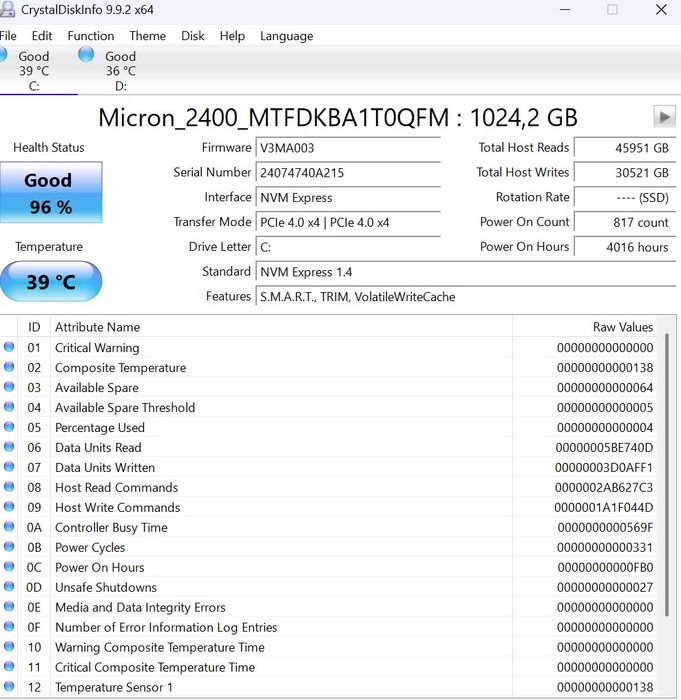
Task: Go to next disk arrow button
Action: [664, 117]
